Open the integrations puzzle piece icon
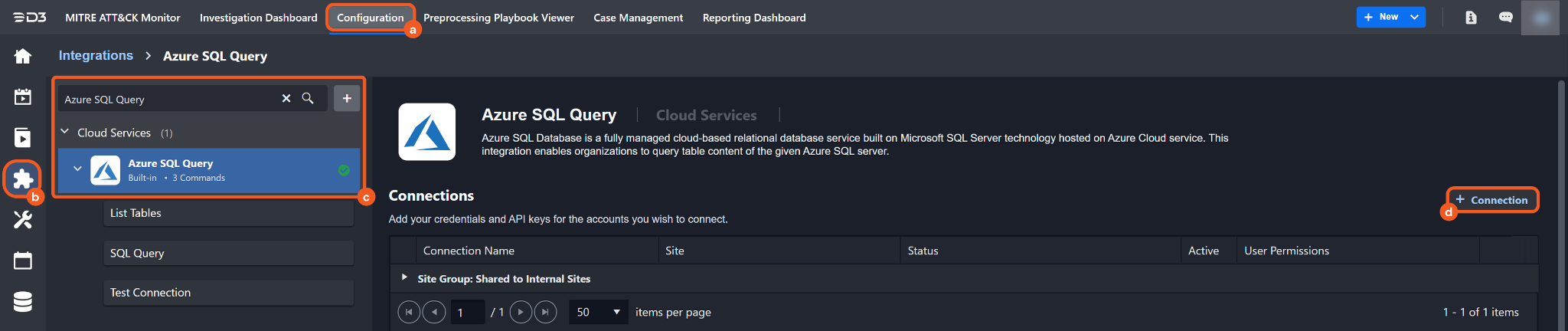The image size is (1568, 331). (23, 179)
